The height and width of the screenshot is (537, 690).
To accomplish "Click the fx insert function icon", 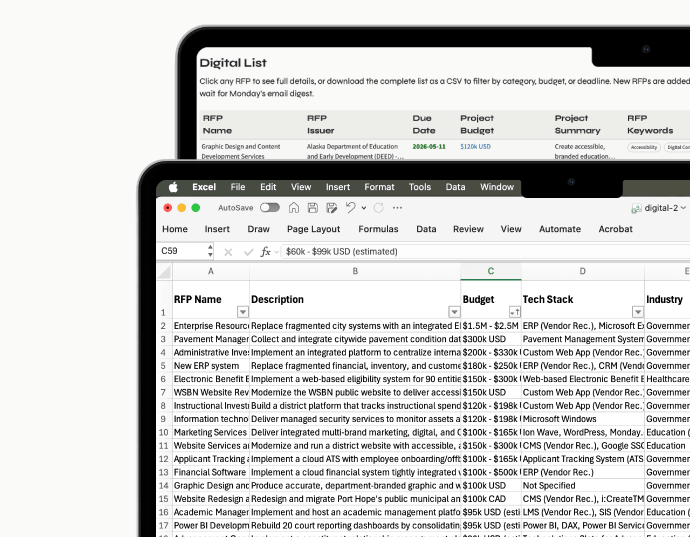I will click(265, 252).
